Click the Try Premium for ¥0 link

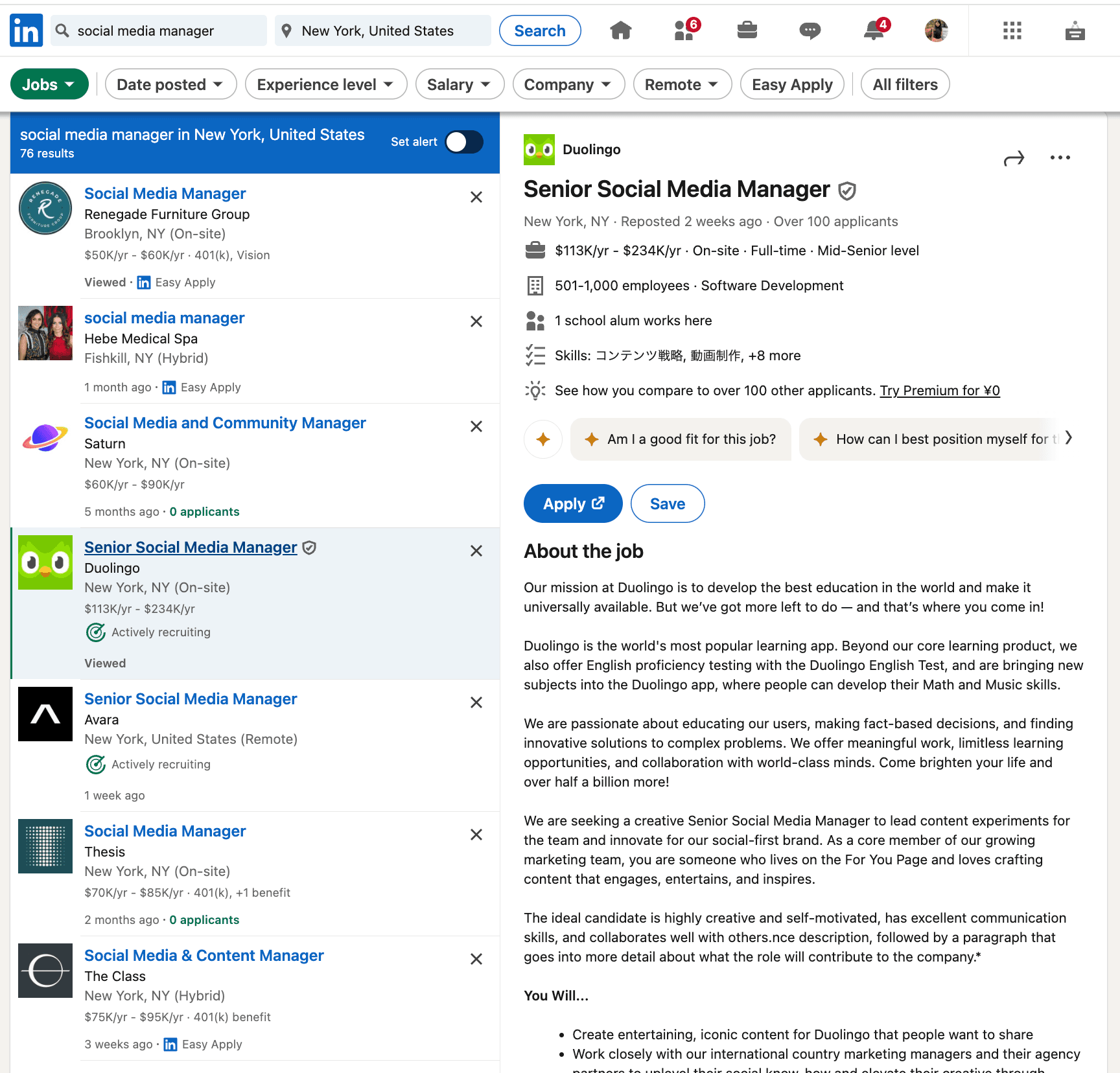(x=939, y=391)
